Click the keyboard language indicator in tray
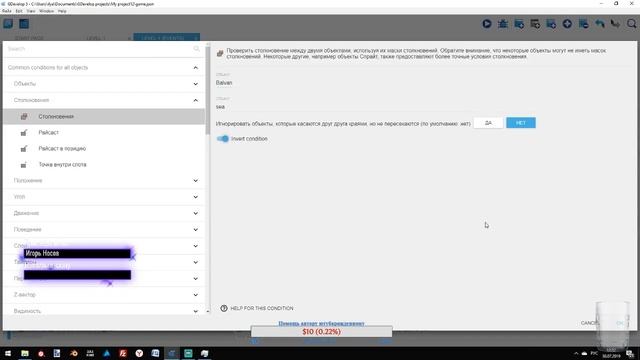 point(594,353)
